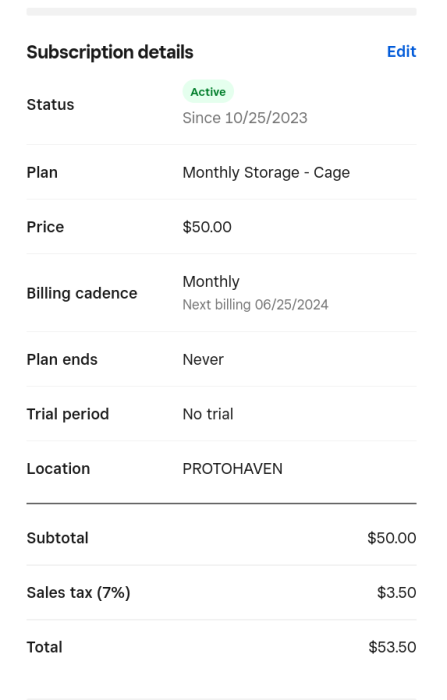Click the Subscription details heading
The image size is (447, 700).
(x=110, y=52)
